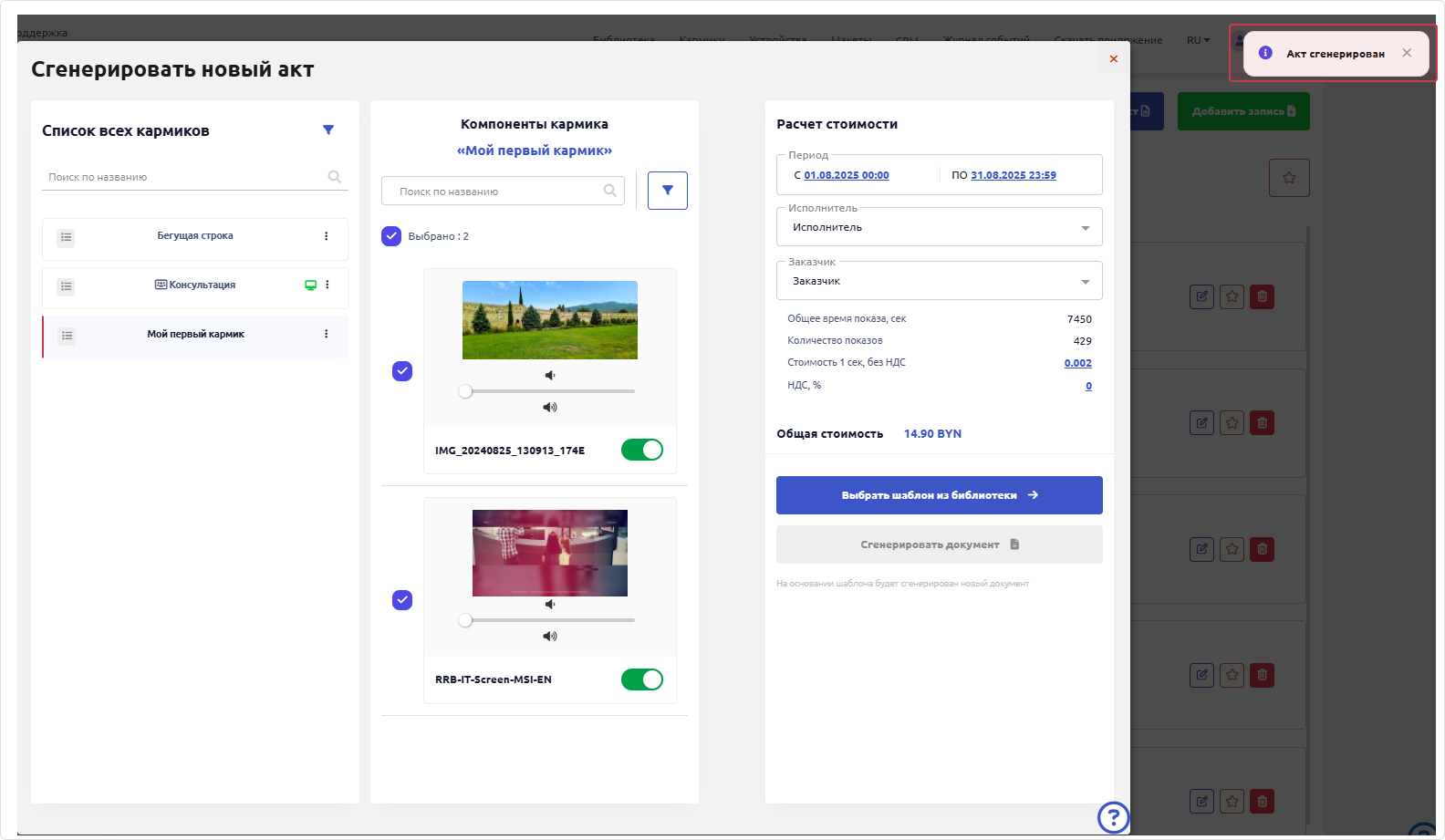Adjust volume slider for IMG_20240825 item
This screenshot has height=840, width=1445.
[x=466, y=391]
